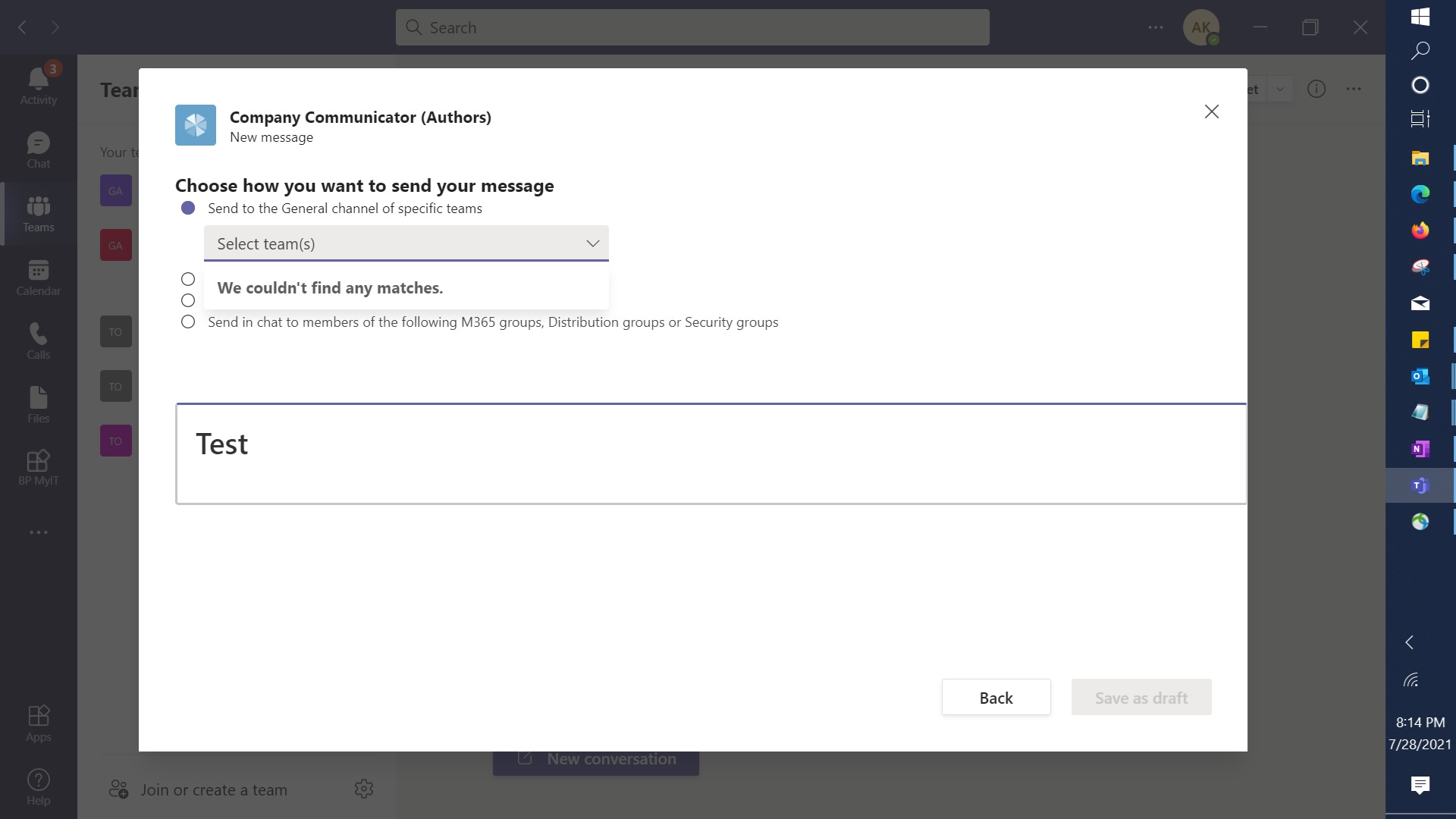Open Help from the bottom of the sidebar
1456x819 pixels.
pyautogui.click(x=37, y=785)
